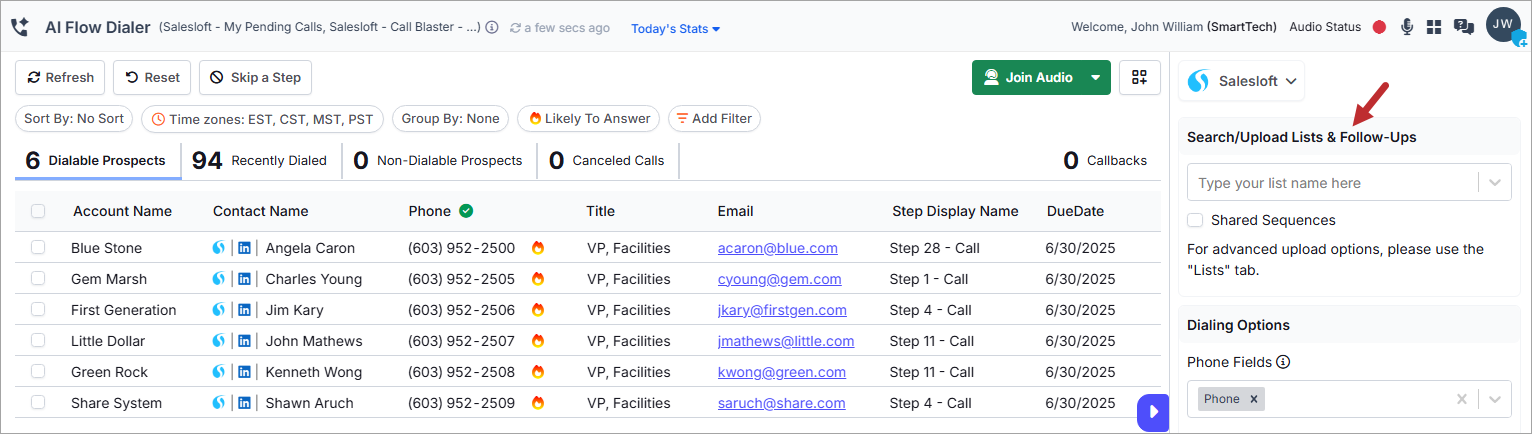1532x434 pixels.
Task: Switch to the Callbacks tab
Action: click(x=1105, y=160)
